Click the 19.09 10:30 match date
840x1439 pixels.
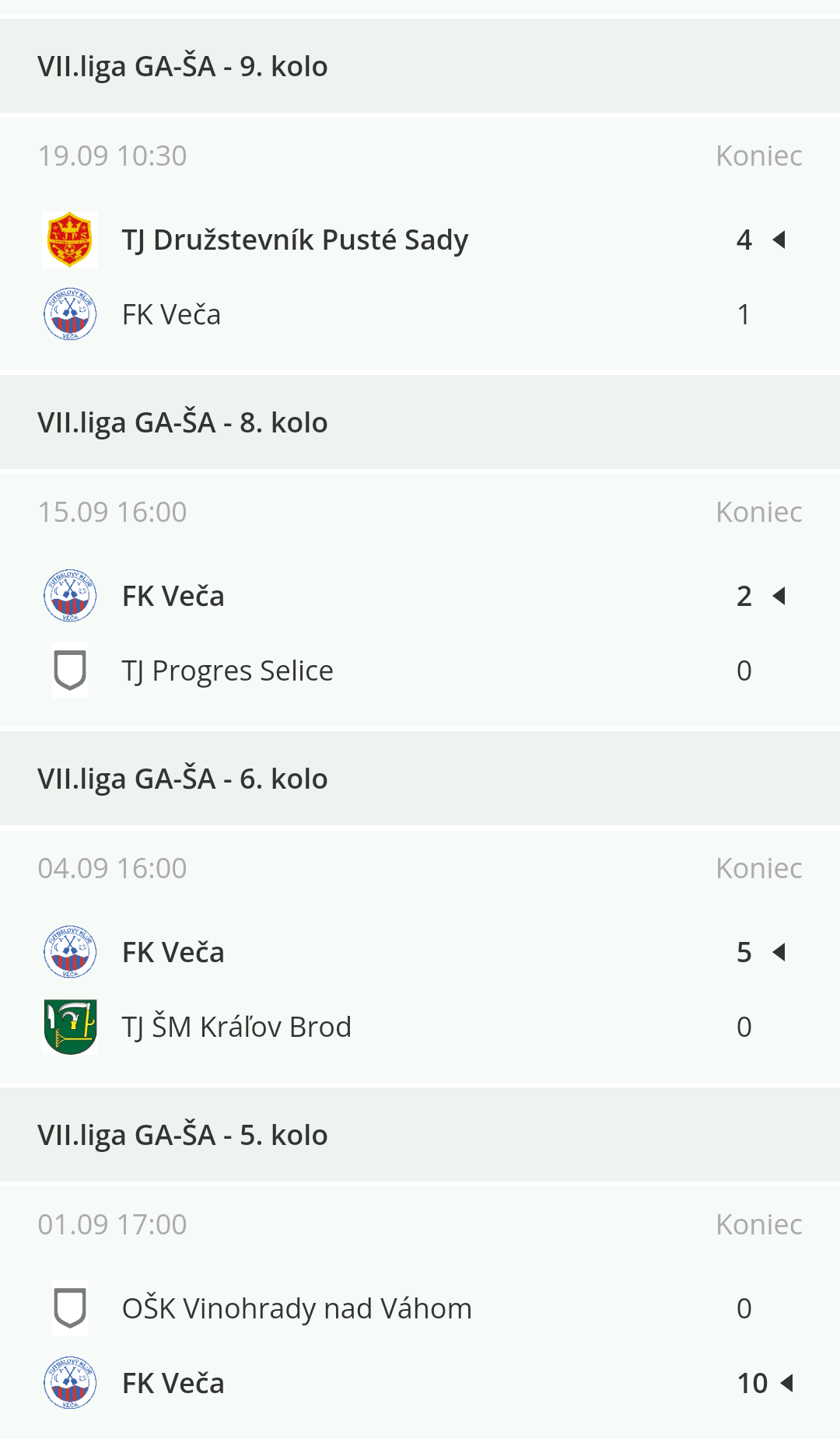(x=113, y=156)
